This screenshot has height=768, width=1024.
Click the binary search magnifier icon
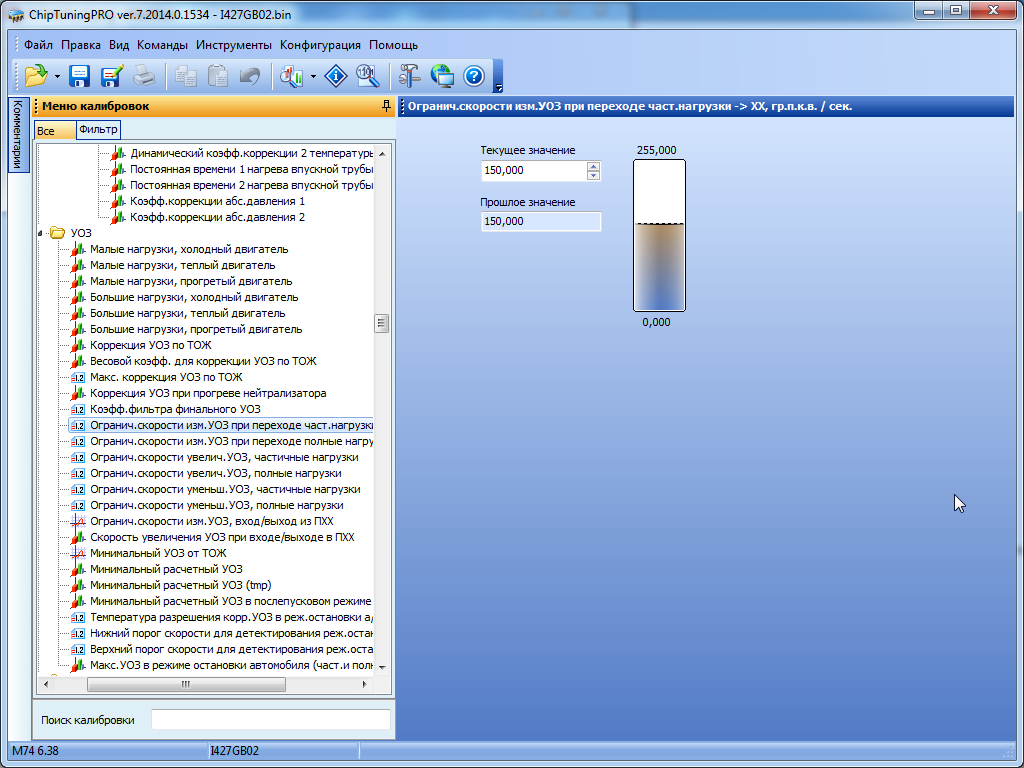point(367,76)
